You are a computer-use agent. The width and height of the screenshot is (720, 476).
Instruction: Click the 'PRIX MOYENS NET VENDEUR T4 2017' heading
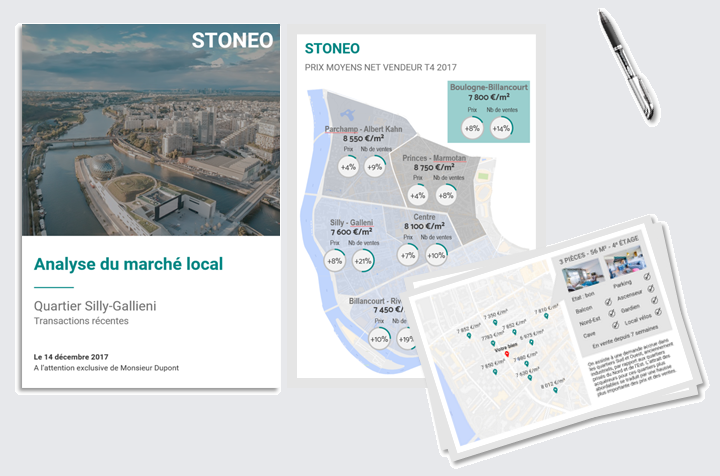(381, 67)
